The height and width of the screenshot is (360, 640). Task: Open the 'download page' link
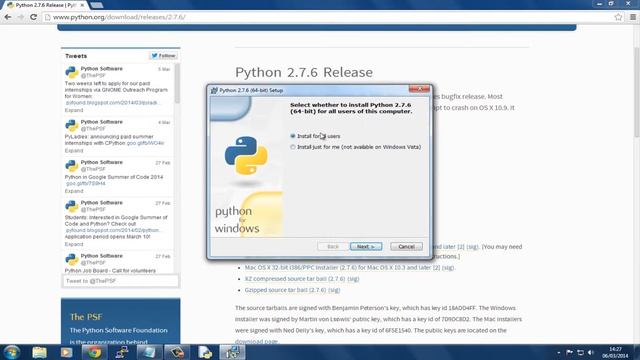[x=256, y=341]
